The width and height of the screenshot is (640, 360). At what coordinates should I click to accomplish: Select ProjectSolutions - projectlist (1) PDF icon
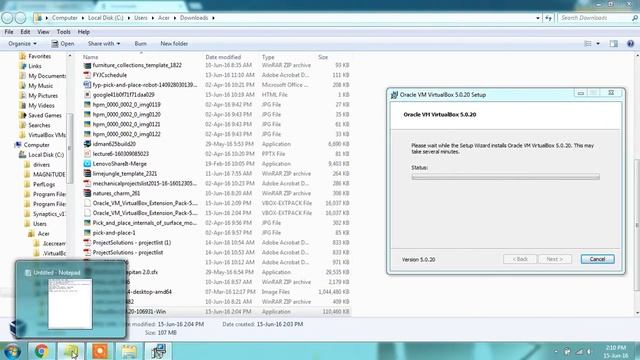[x=87, y=242]
